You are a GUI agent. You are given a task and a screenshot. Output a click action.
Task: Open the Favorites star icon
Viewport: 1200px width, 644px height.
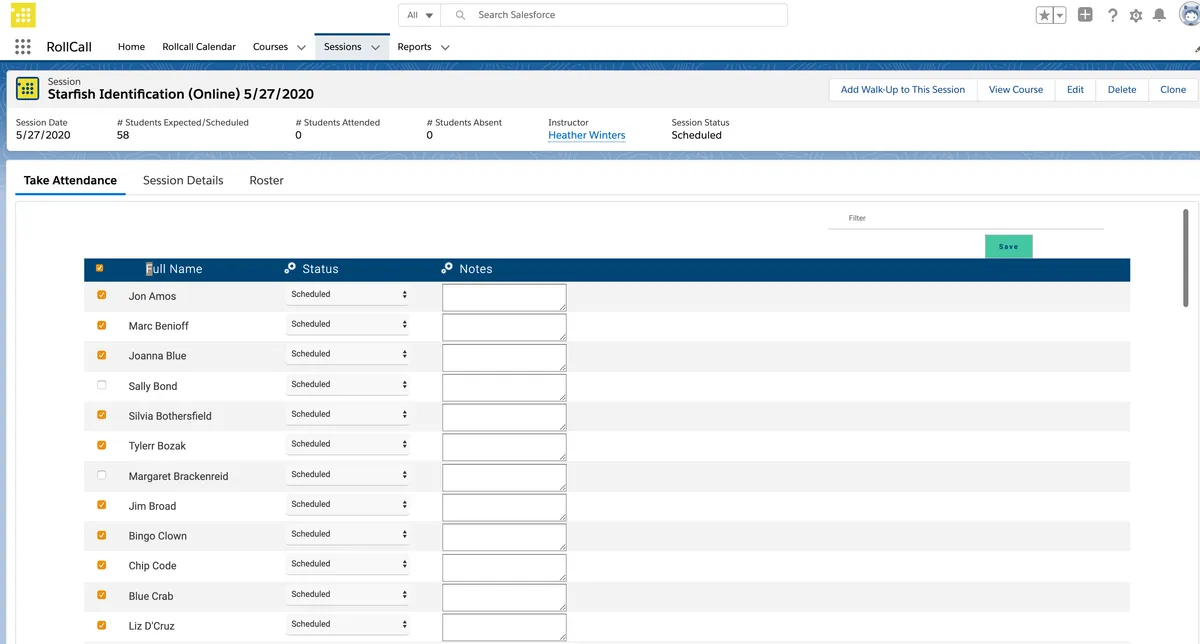tap(1044, 15)
